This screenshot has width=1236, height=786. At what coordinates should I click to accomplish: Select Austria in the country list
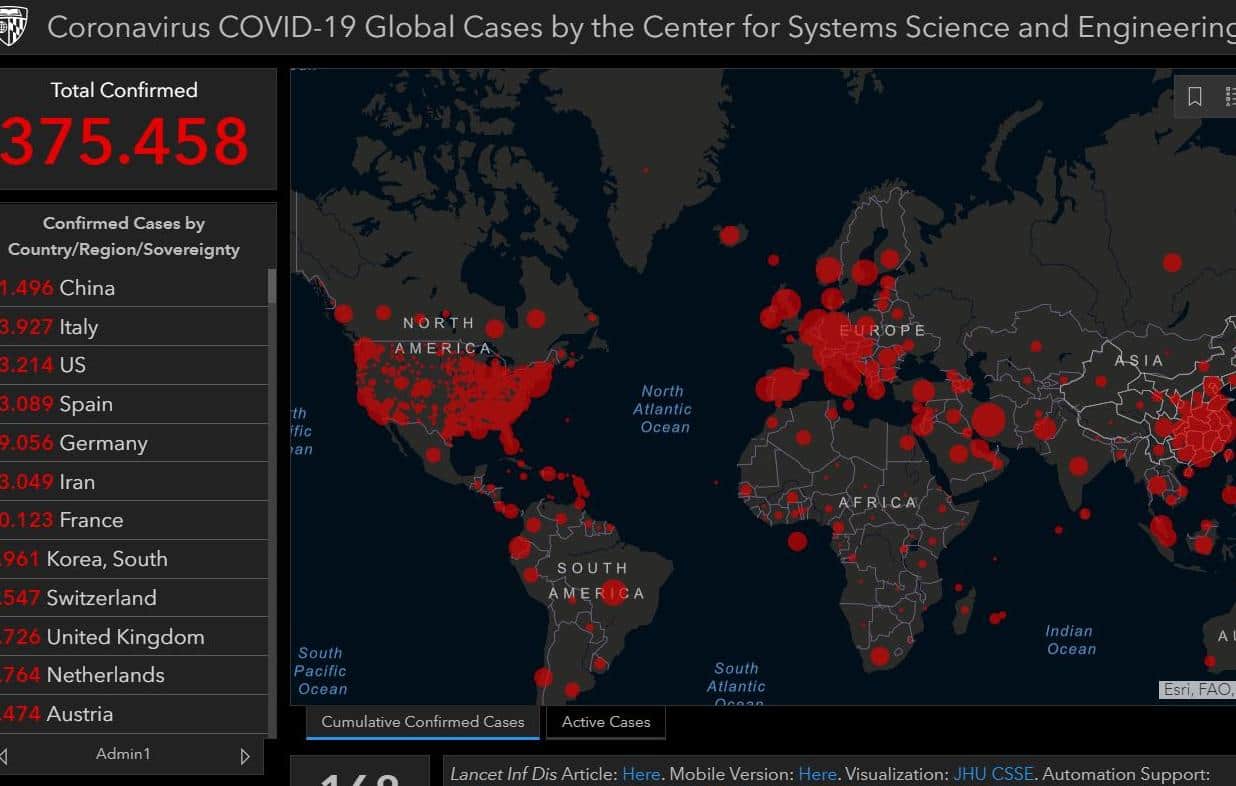[134, 714]
